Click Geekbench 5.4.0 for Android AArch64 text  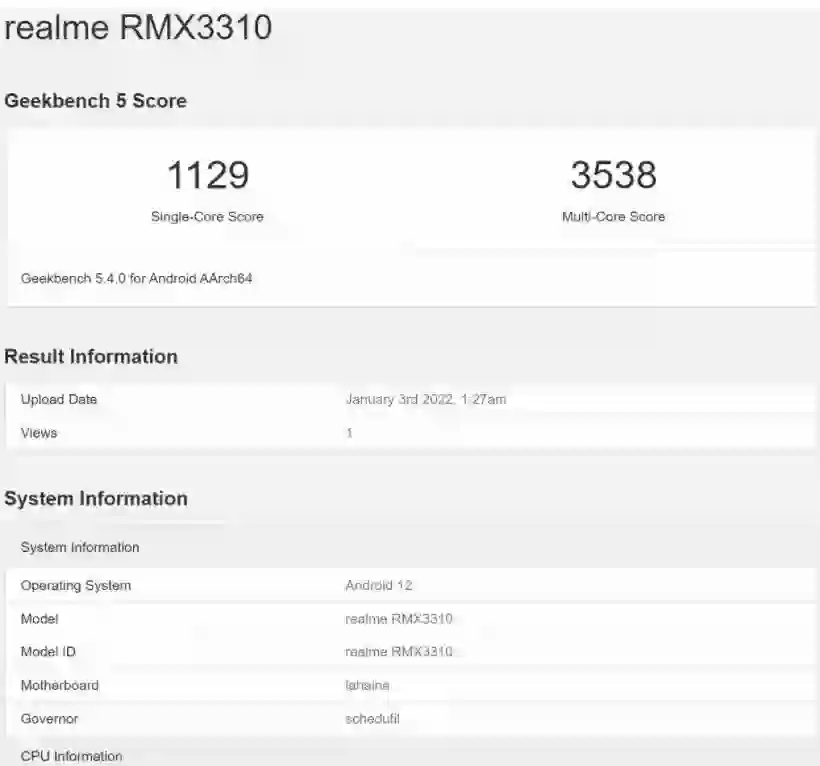point(136,278)
